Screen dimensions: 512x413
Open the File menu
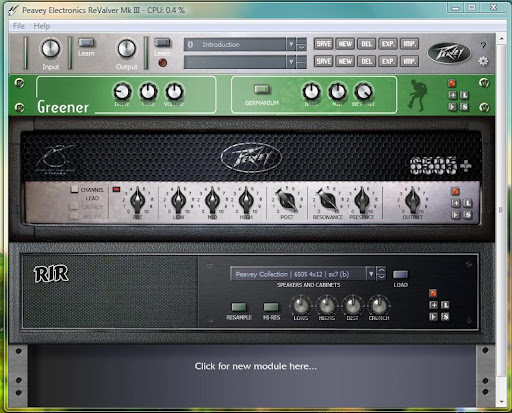coord(19,26)
